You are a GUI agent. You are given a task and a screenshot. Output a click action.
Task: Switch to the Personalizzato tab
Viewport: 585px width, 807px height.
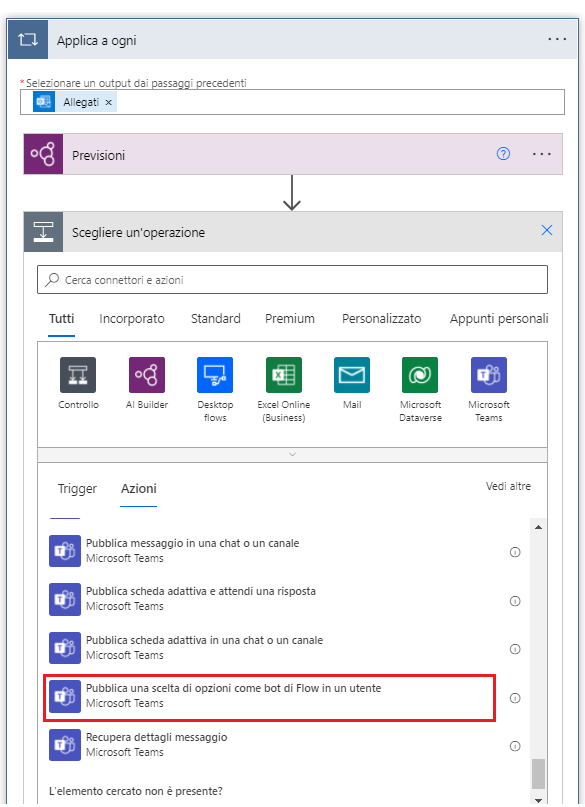[381, 319]
